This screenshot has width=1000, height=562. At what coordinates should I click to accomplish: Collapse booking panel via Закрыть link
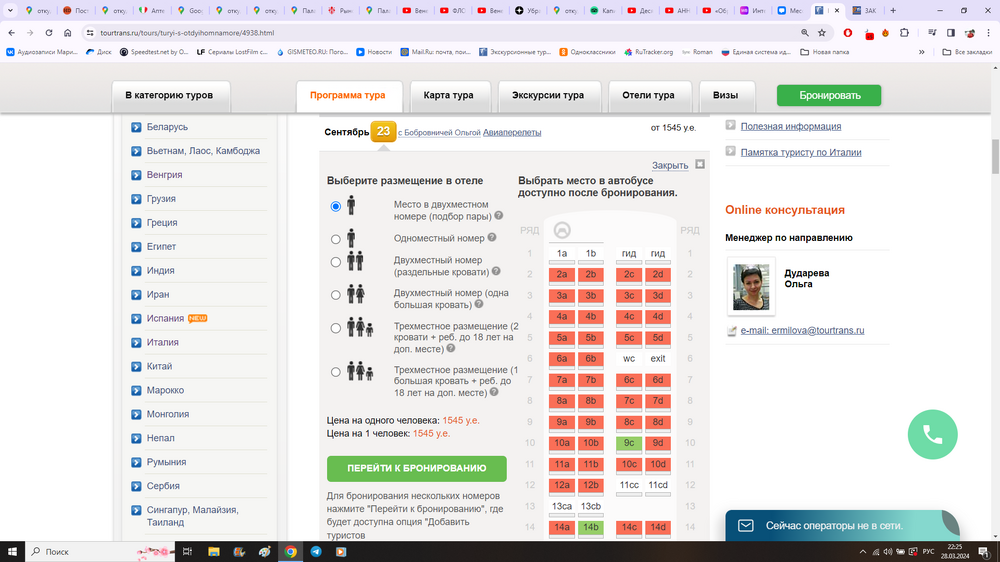coord(669,165)
